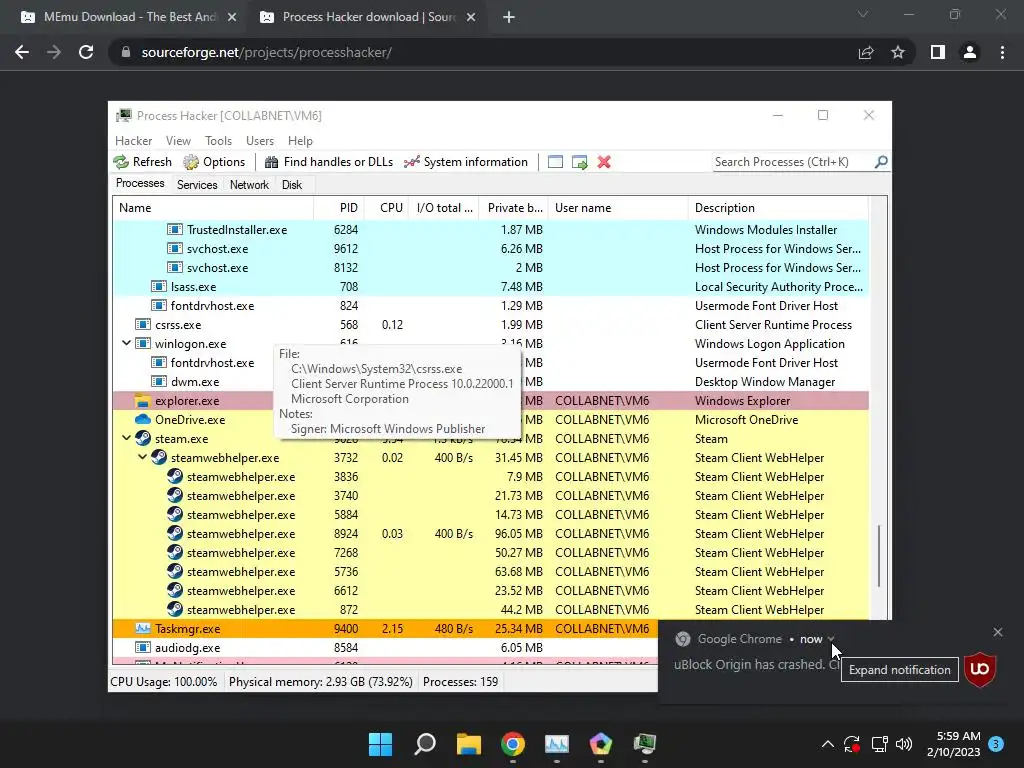This screenshot has width=1024, height=768.
Task: Click the CPU Usage status bar entry
Action: pyautogui.click(x=164, y=682)
